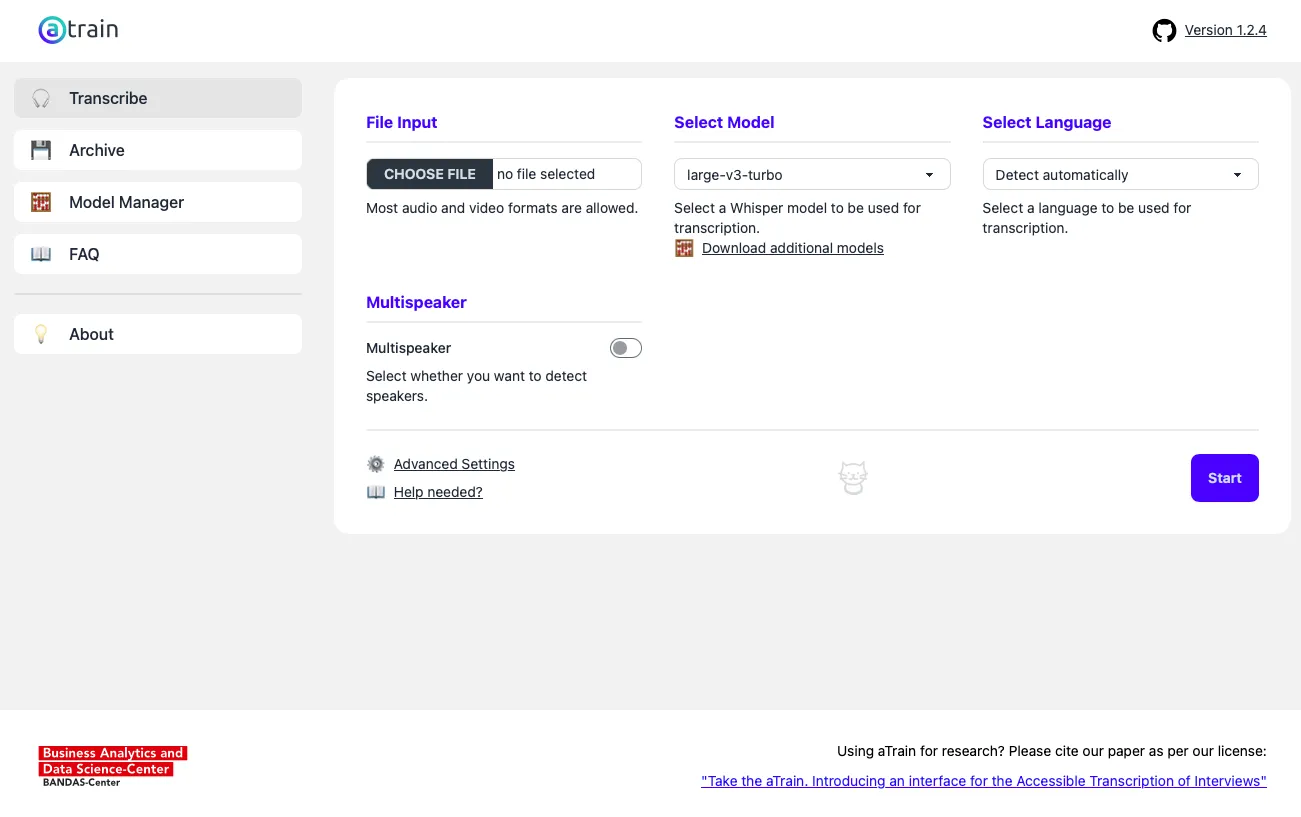Enable the Multispeaker toggle
This screenshot has width=1301, height=817.
[626, 348]
